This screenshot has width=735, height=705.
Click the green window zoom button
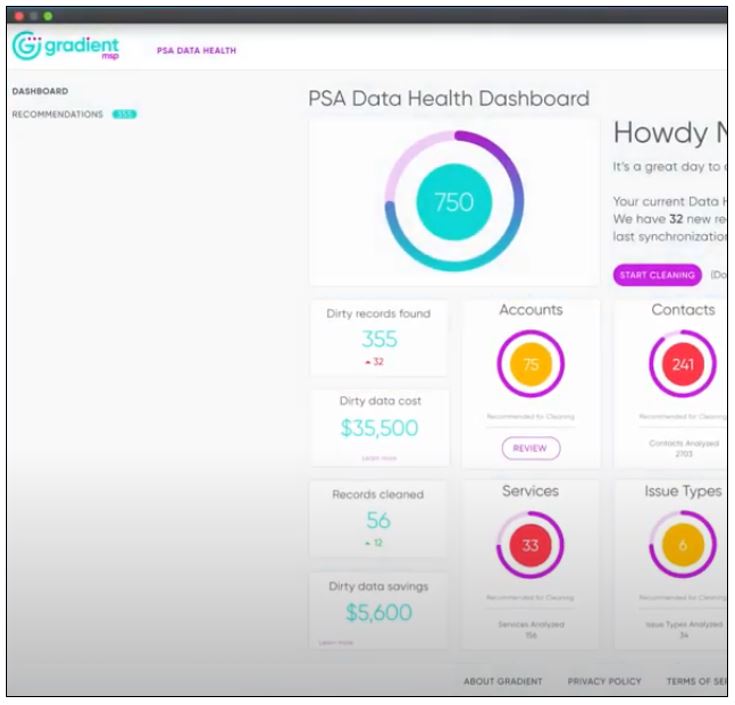[x=48, y=16]
